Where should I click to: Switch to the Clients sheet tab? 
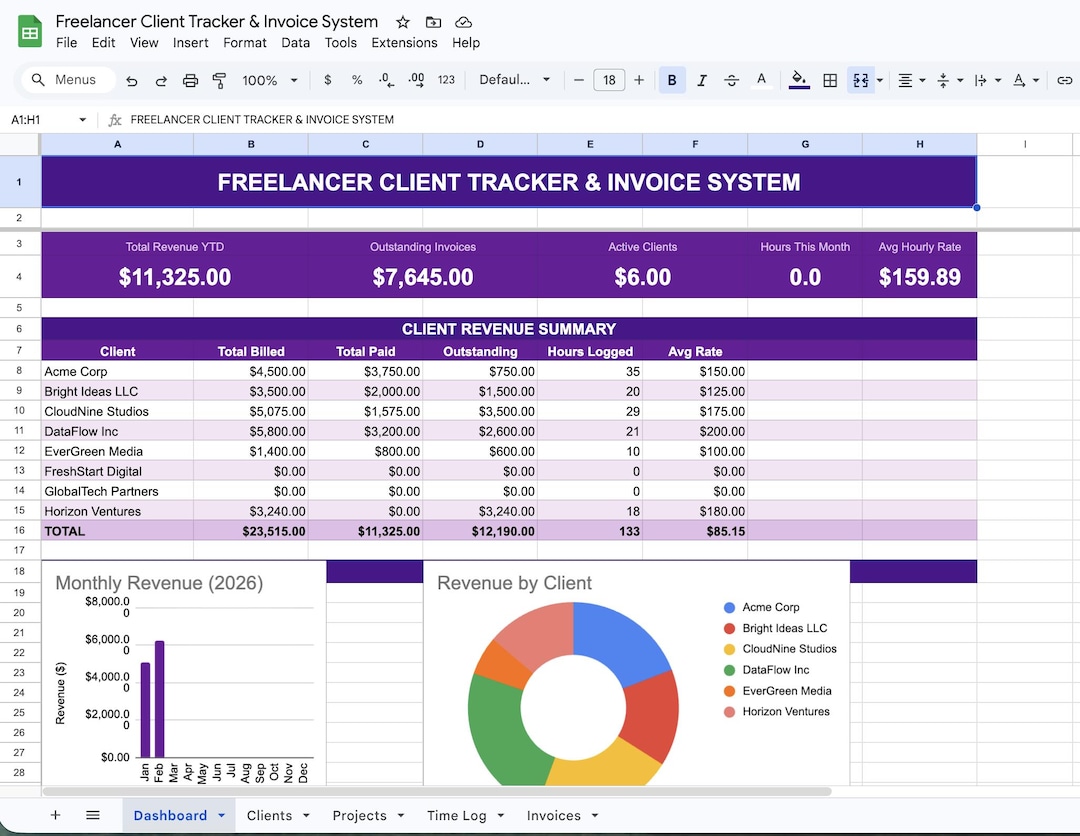(x=269, y=815)
